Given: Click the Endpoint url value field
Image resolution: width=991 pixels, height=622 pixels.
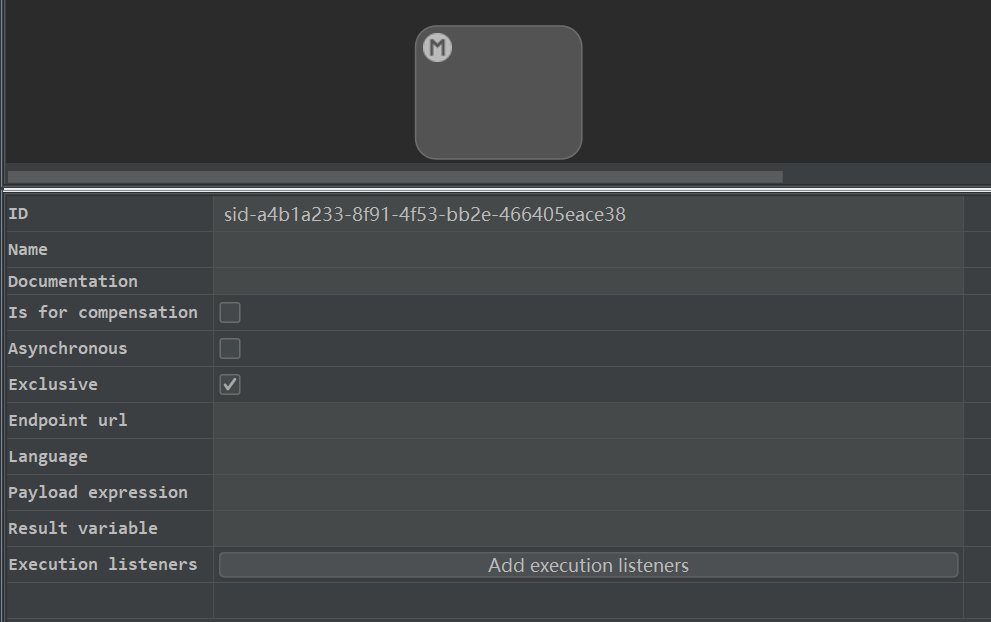Looking at the screenshot, I should click(588, 420).
